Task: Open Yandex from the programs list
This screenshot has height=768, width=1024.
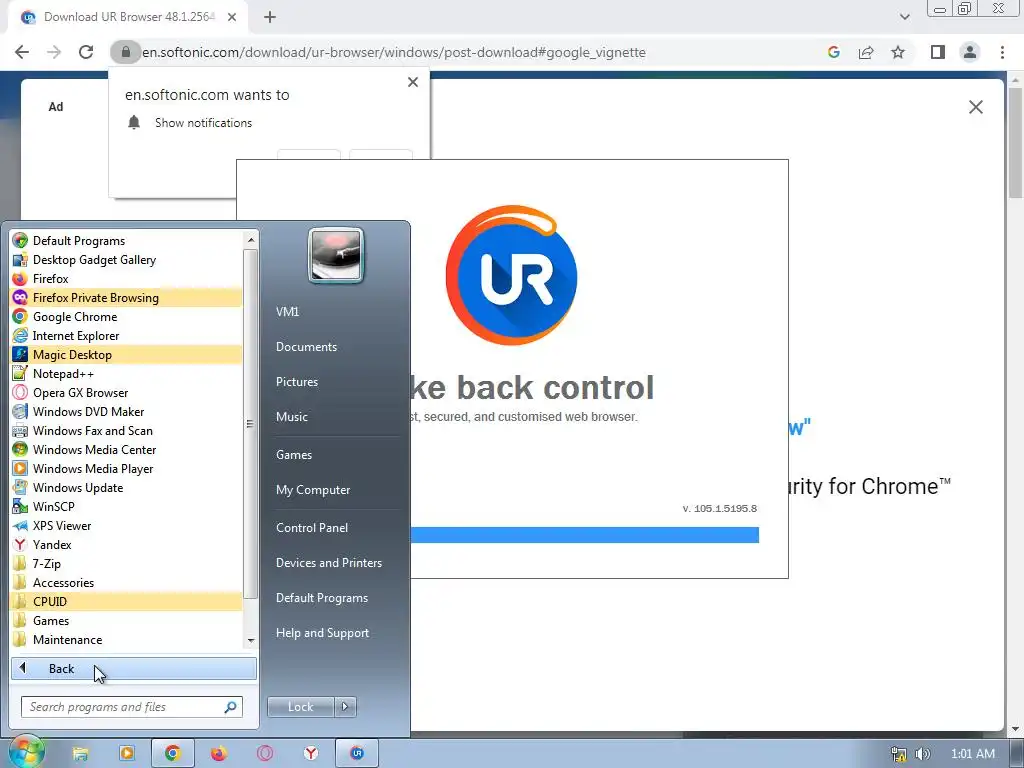Action: coord(127,544)
